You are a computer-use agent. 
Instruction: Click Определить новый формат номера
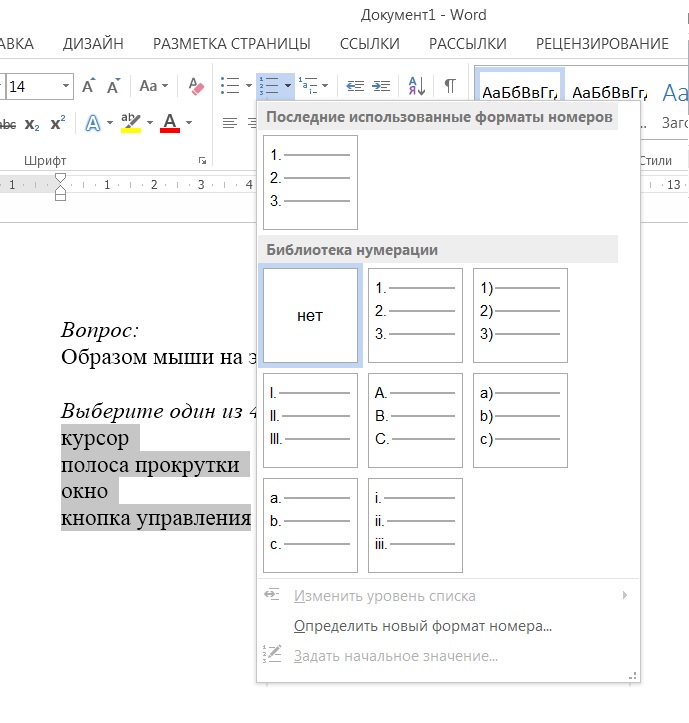point(422,626)
